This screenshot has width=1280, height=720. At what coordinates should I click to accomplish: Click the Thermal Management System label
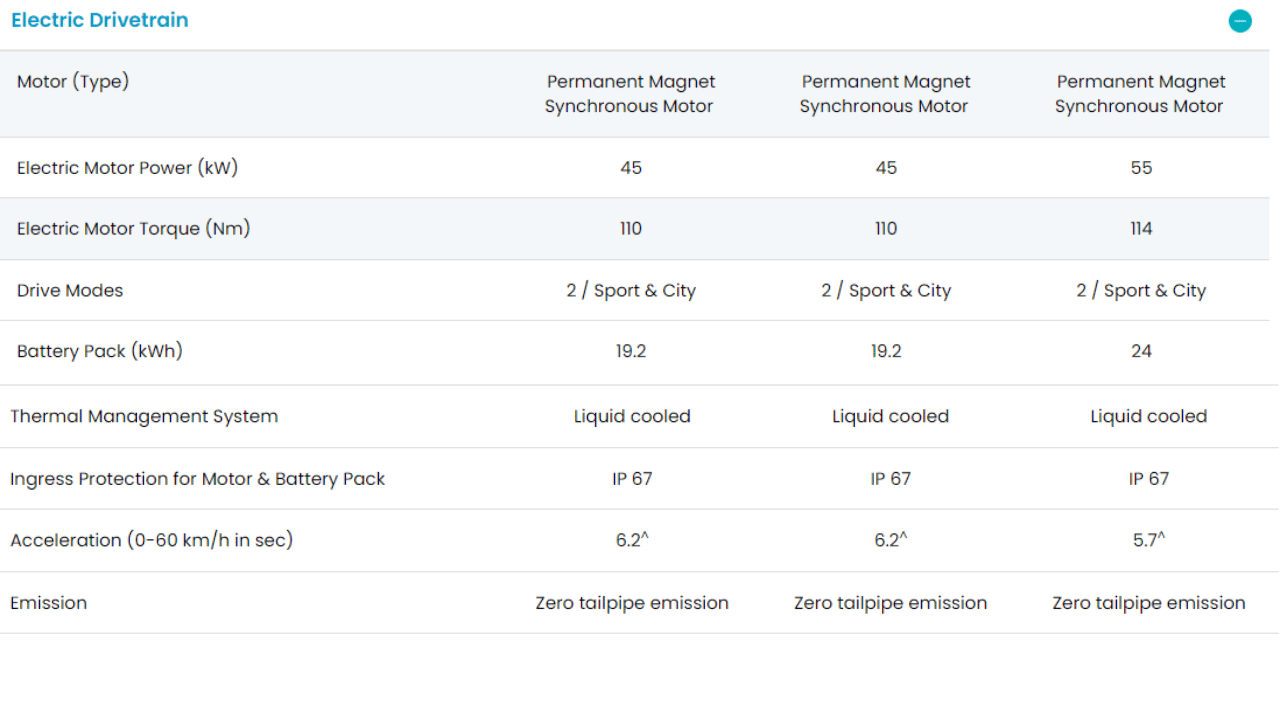point(144,417)
